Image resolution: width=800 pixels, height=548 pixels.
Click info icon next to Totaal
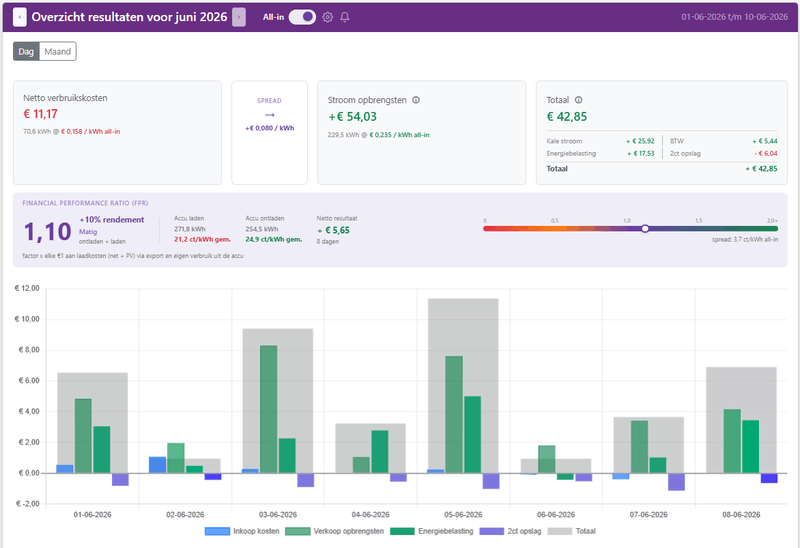(579, 100)
